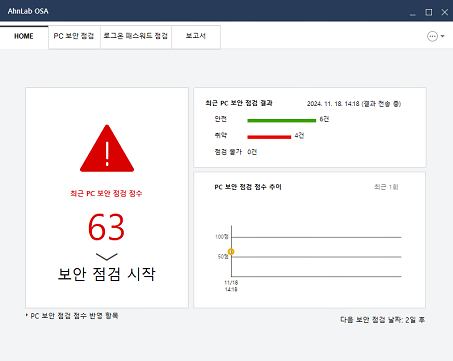Click the 점검 불가 0건 entry
453x361 pixels.
(x=236, y=152)
